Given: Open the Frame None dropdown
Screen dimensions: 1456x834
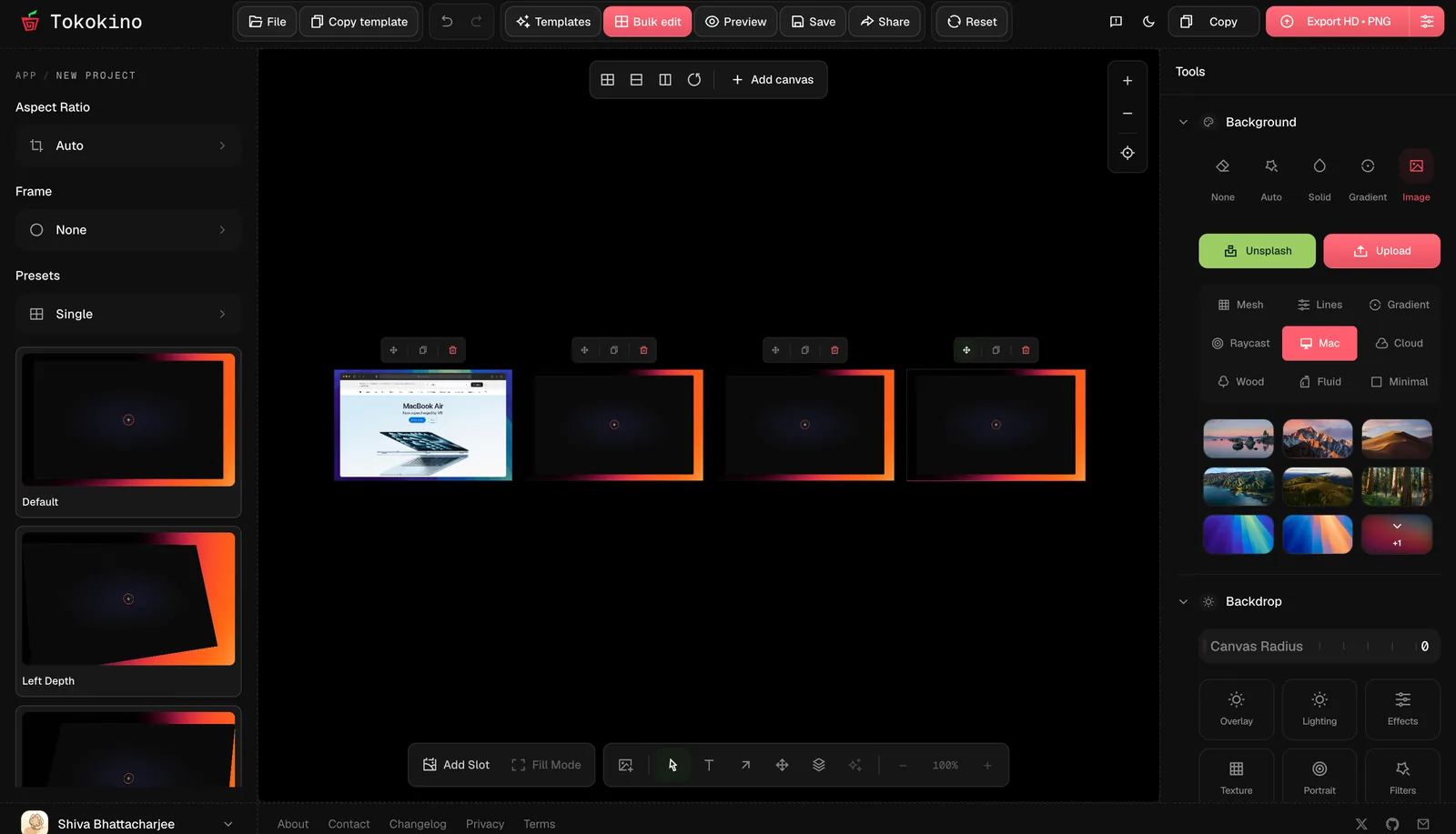Looking at the screenshot, I should (x=128, y=230).
